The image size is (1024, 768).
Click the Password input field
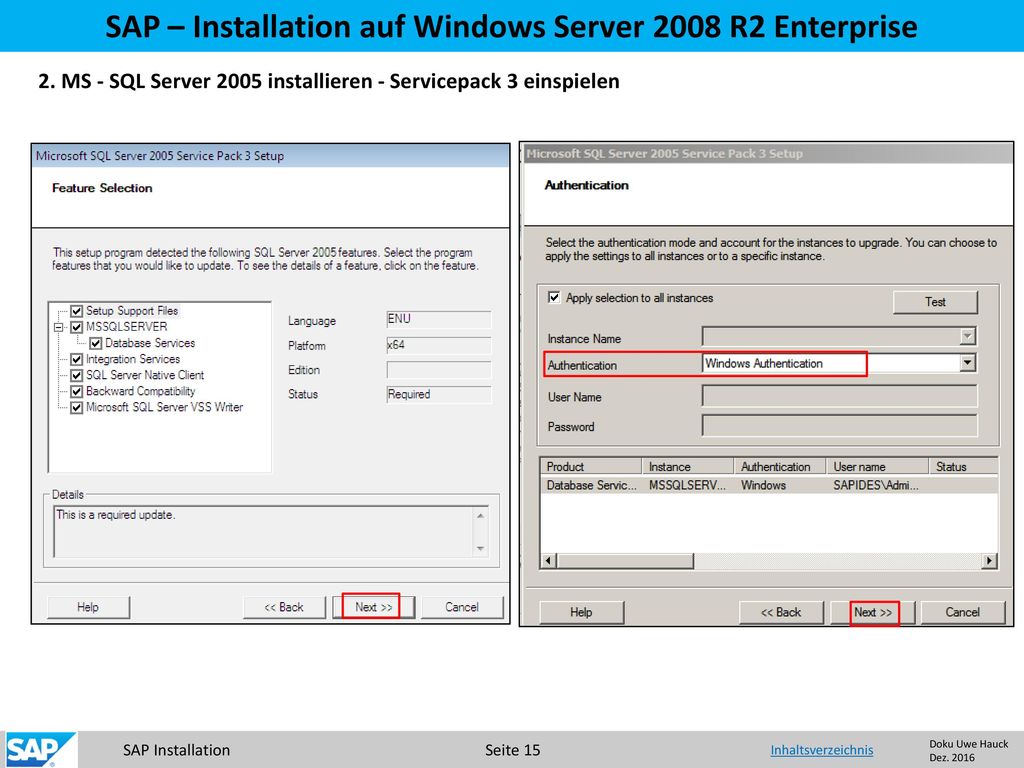tap(839, 425)
